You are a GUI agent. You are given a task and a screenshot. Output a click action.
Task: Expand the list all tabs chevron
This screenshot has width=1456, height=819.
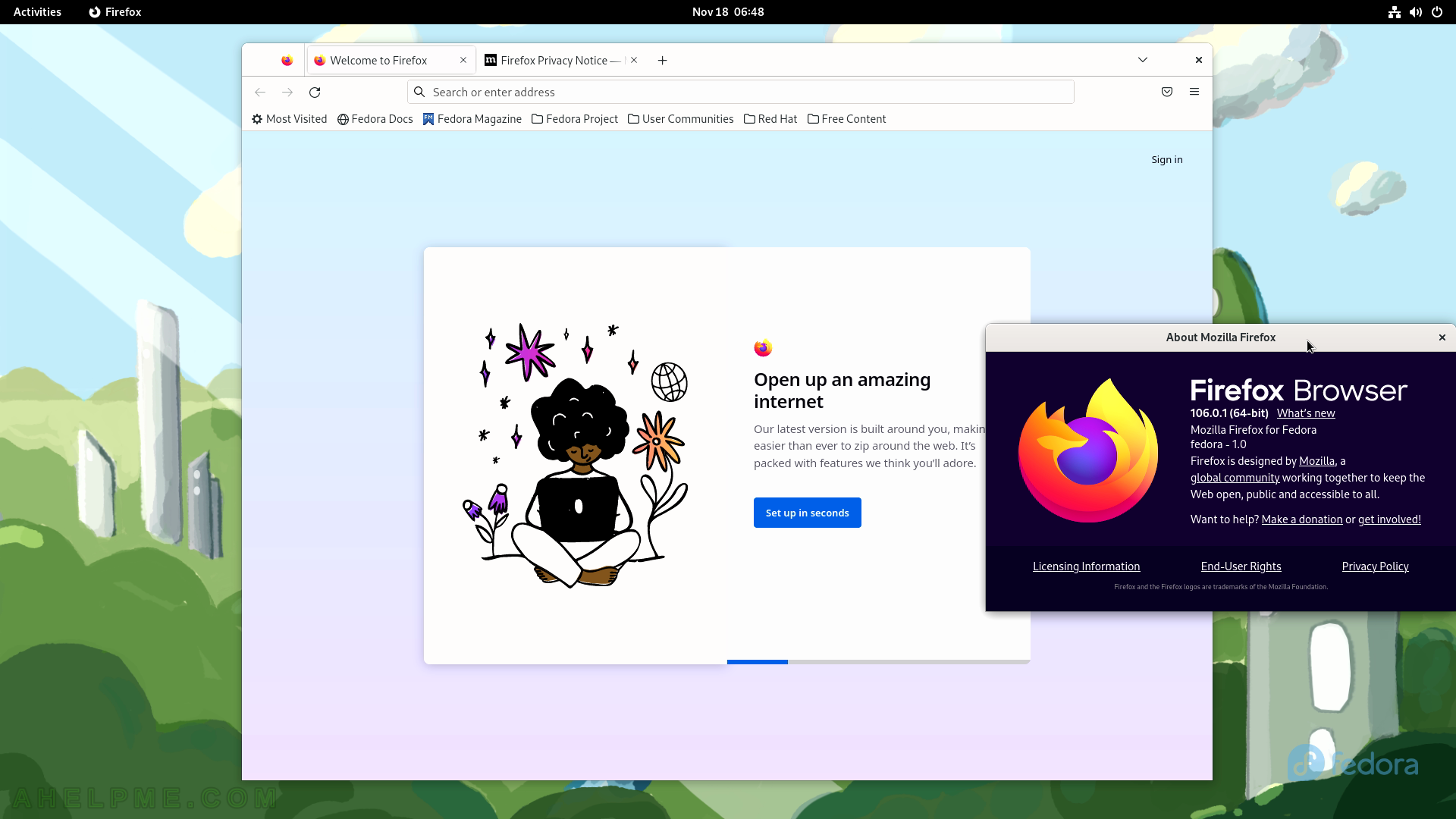click(1143, 60)
